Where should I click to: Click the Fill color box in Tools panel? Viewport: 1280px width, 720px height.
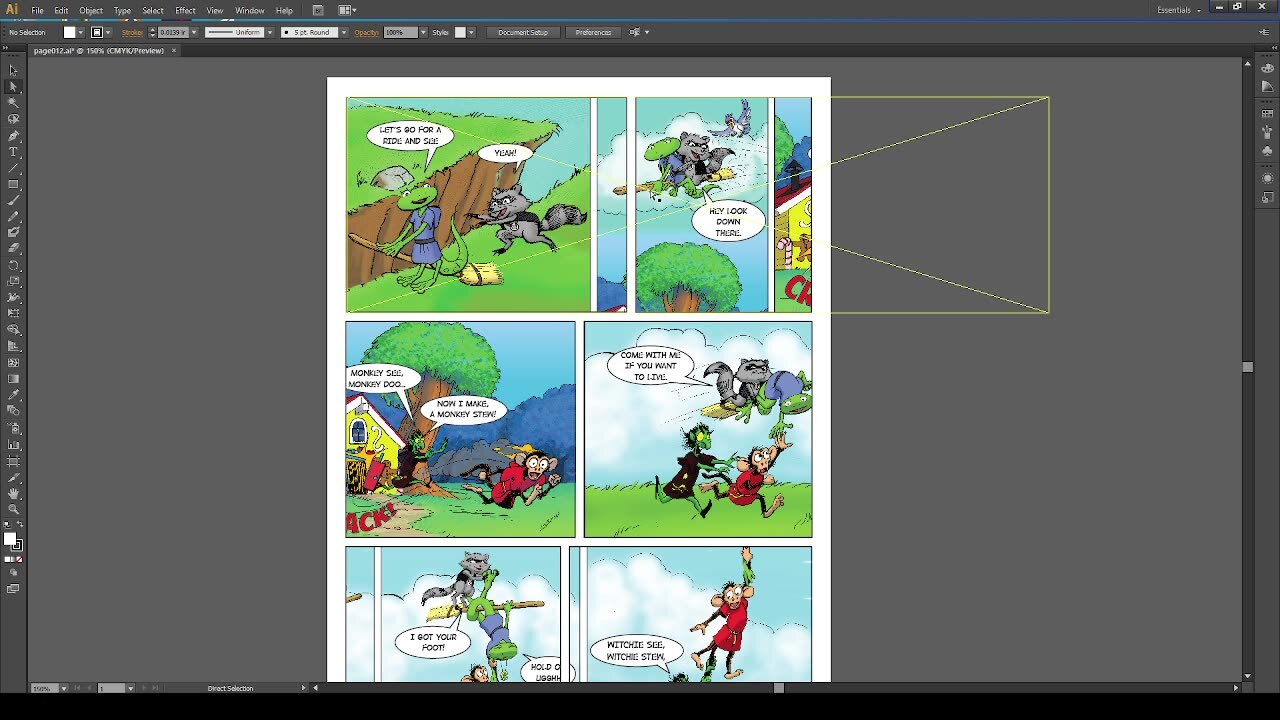coord(10,540)
